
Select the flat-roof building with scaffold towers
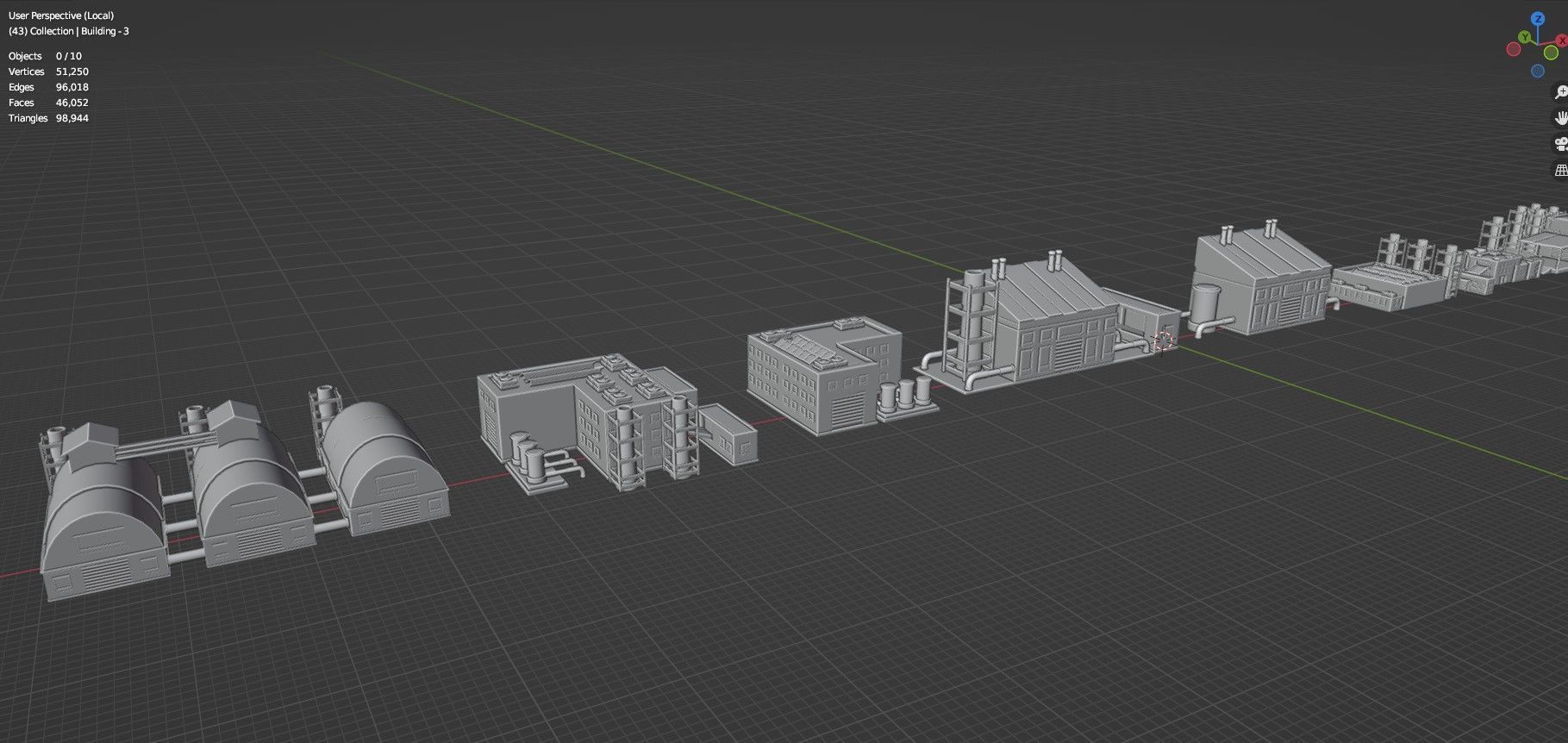click(615, 422)
